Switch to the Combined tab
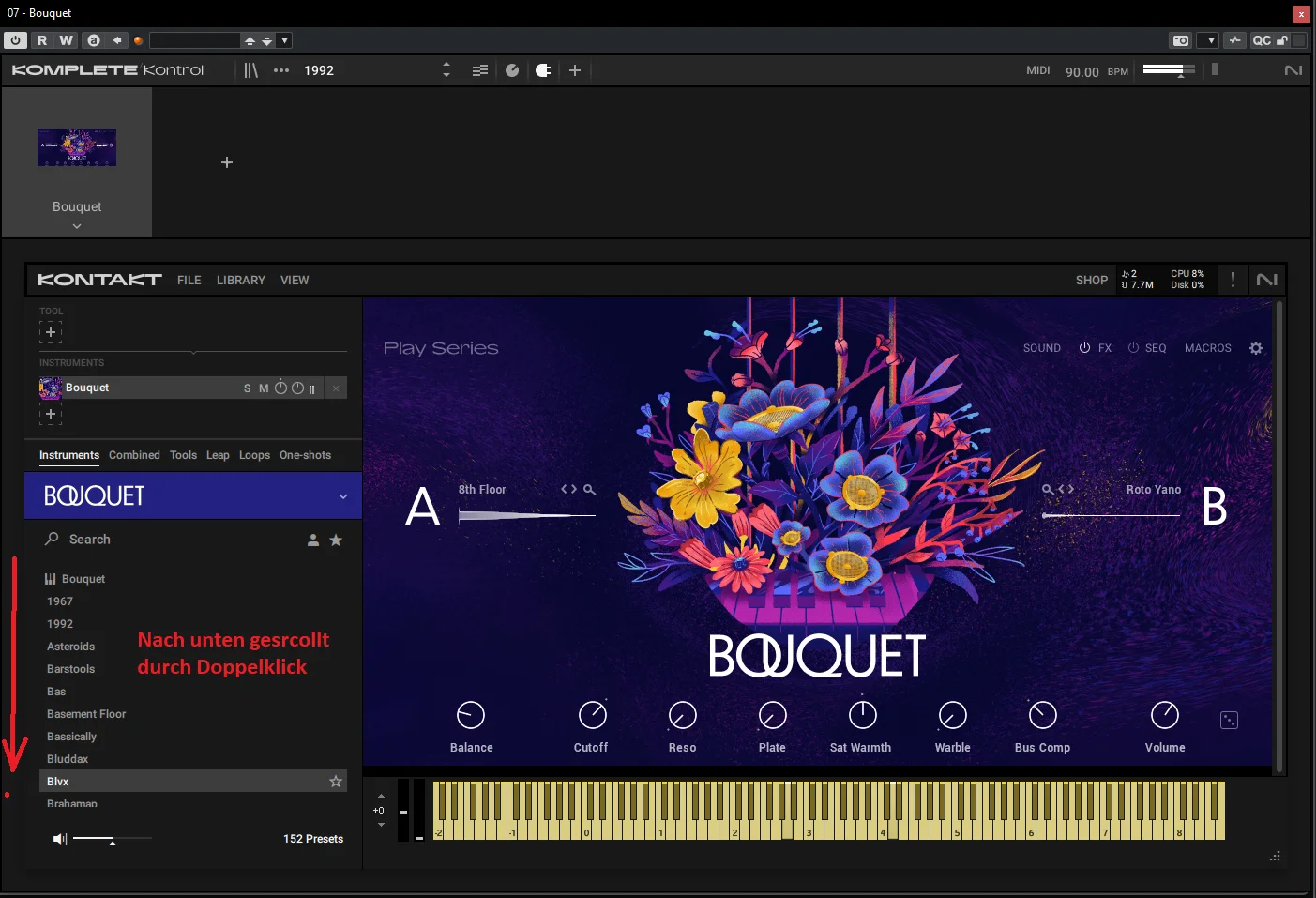This screenshot has width=1316, height=898. click(x=134, y=455)
